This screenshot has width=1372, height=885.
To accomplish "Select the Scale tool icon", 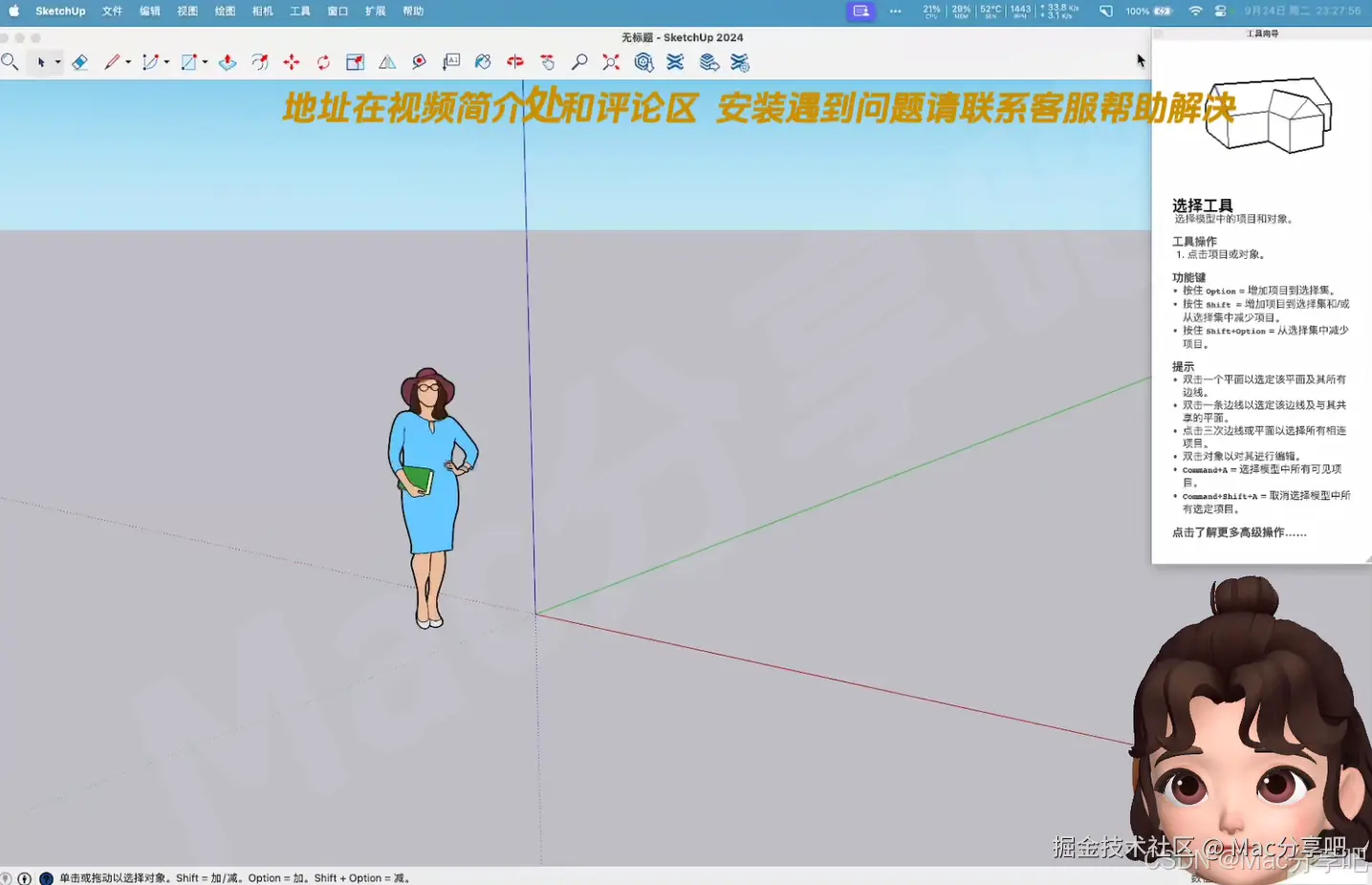I will pyautogui.click(x=355, y=62).
